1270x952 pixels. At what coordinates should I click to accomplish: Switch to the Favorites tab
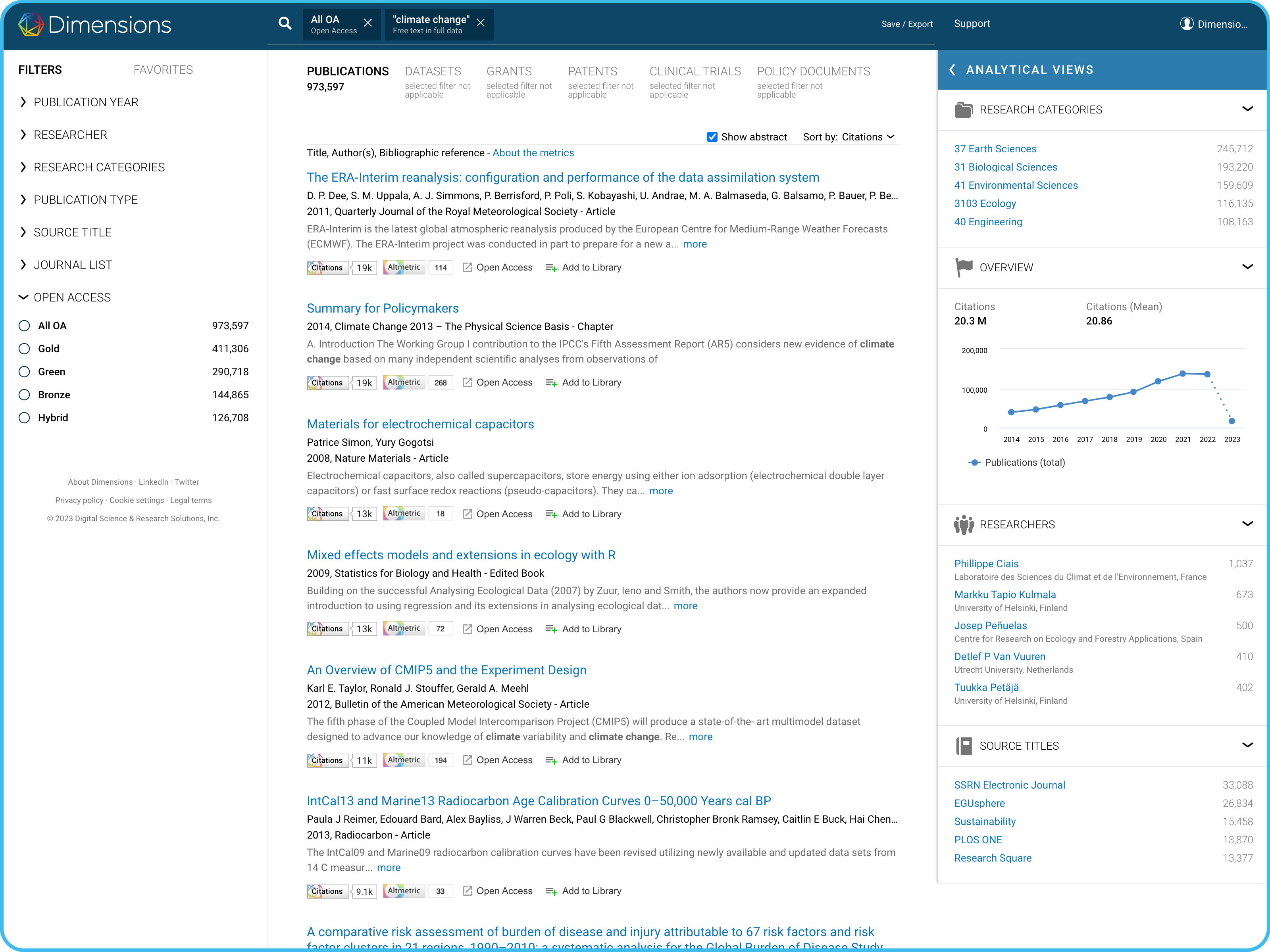click(163, 70)
